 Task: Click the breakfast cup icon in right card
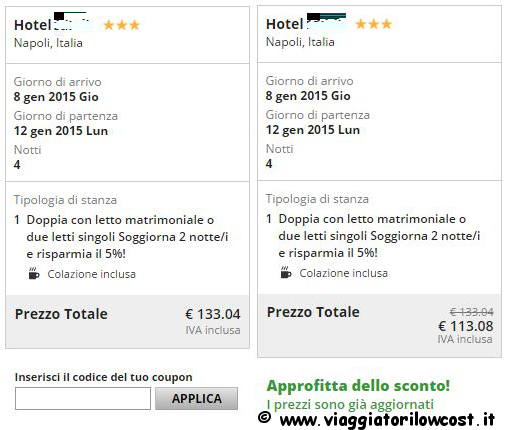coord(286,272)
